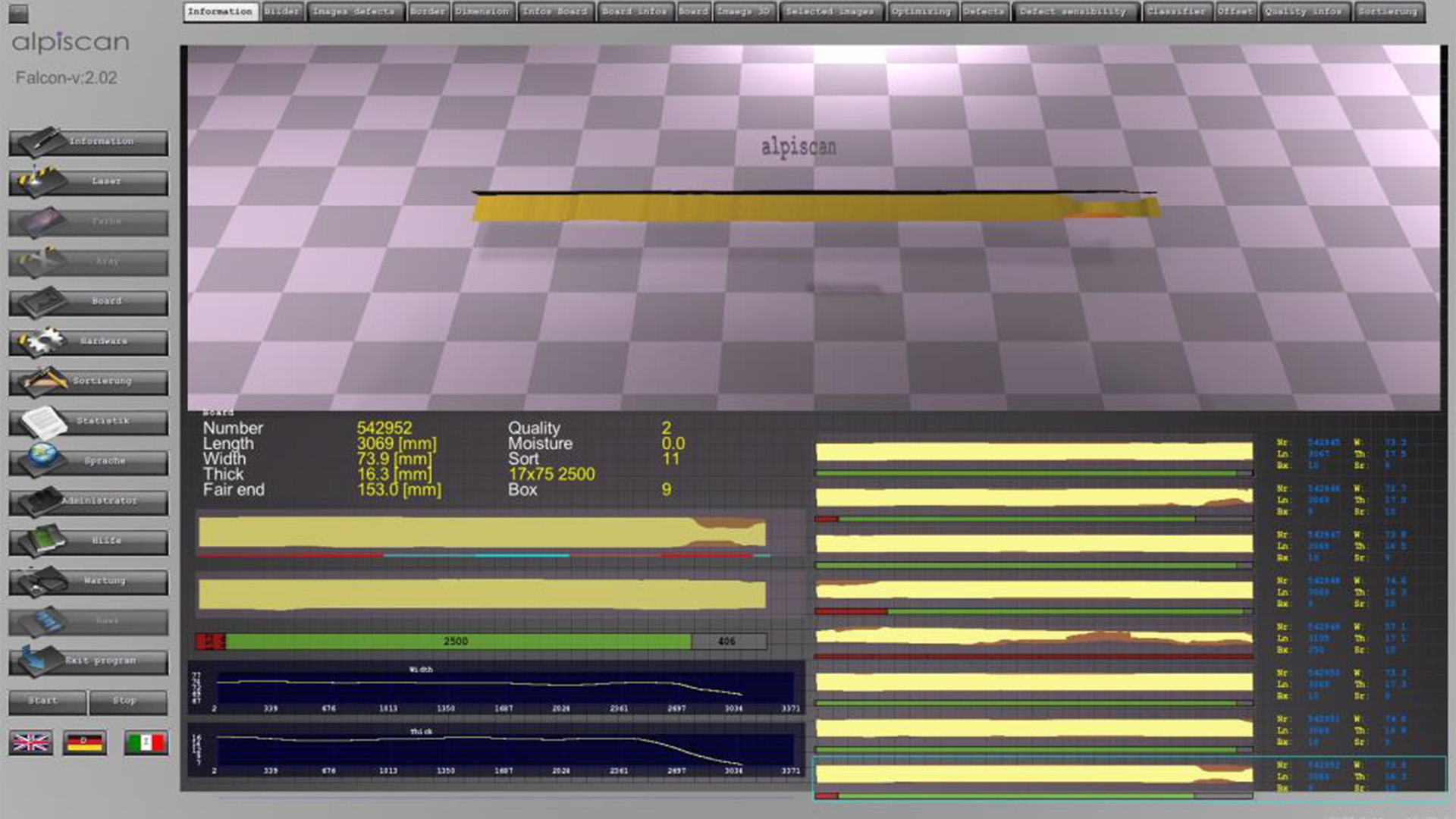Switch language to German flag
This screenshot has height=819, width=1456.
[84, 742]
